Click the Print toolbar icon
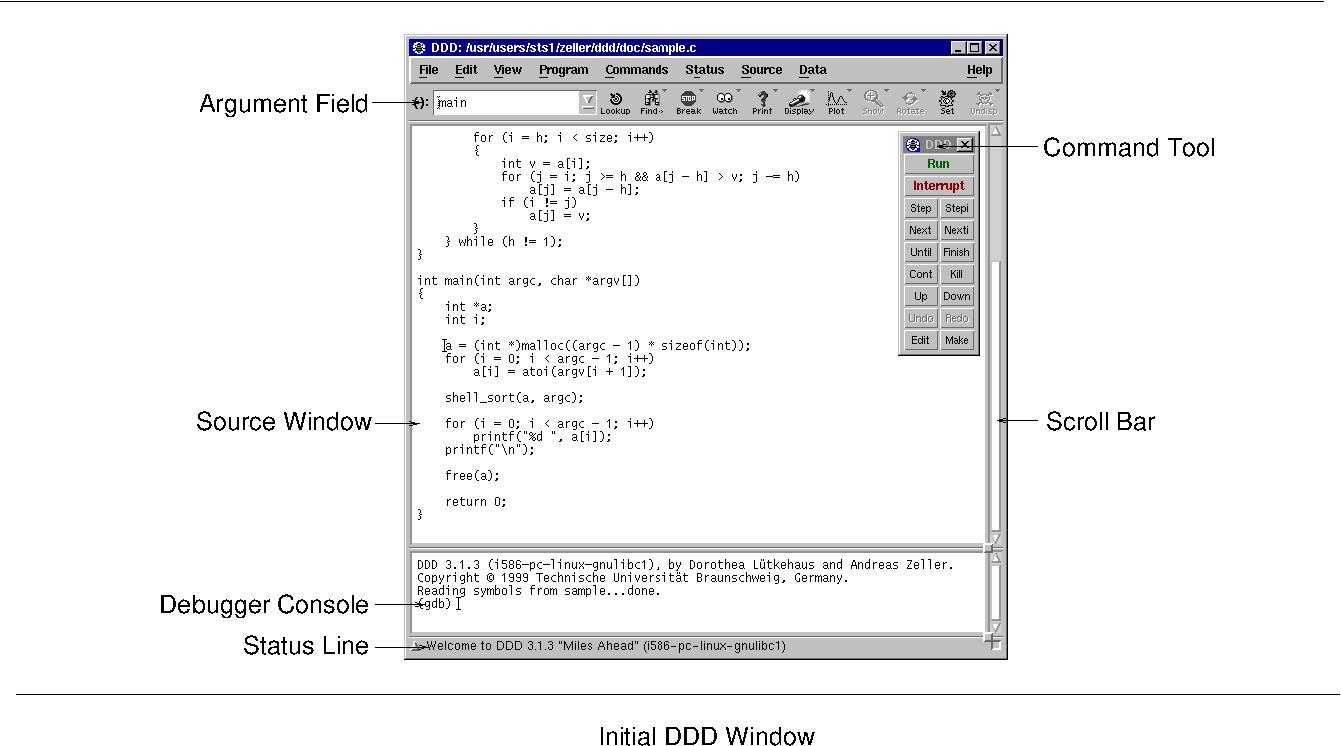Viewport: 1341px width, 746px height. pos(762,102)
